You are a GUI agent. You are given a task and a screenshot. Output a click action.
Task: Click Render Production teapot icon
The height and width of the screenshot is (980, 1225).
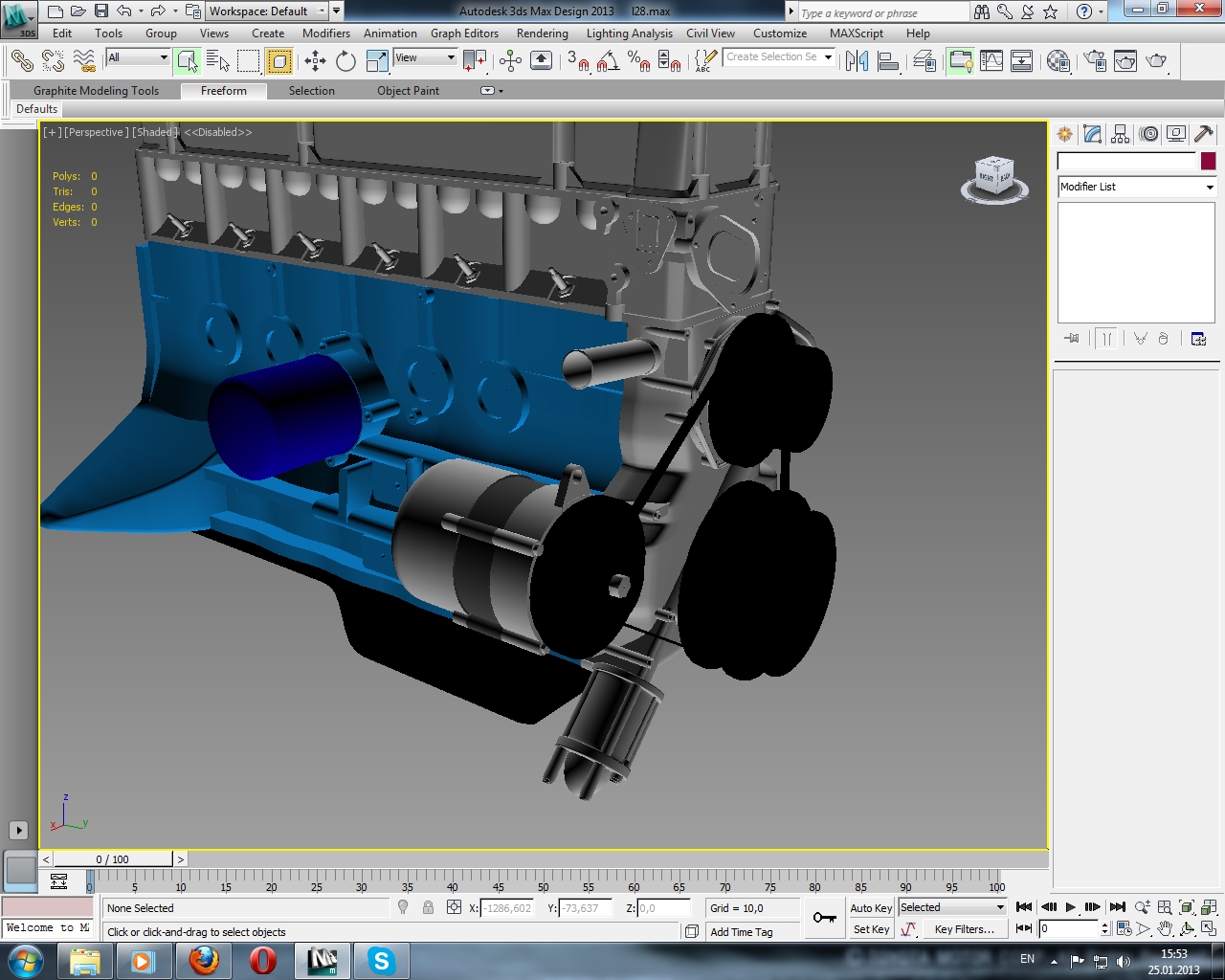pos(1156,61)
